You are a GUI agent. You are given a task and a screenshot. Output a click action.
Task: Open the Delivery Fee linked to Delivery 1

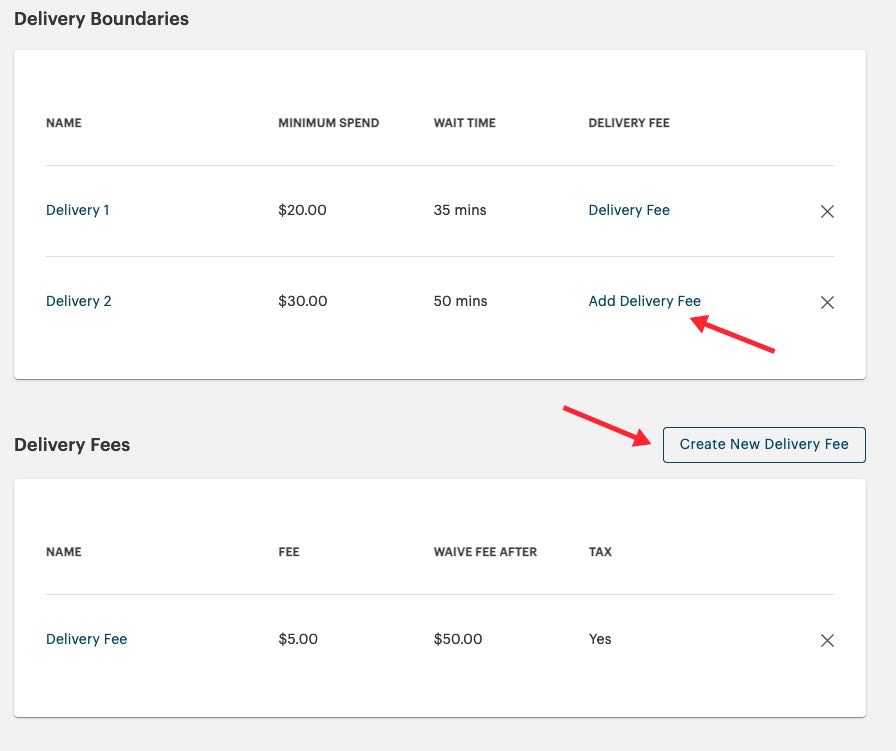(629, 210)
